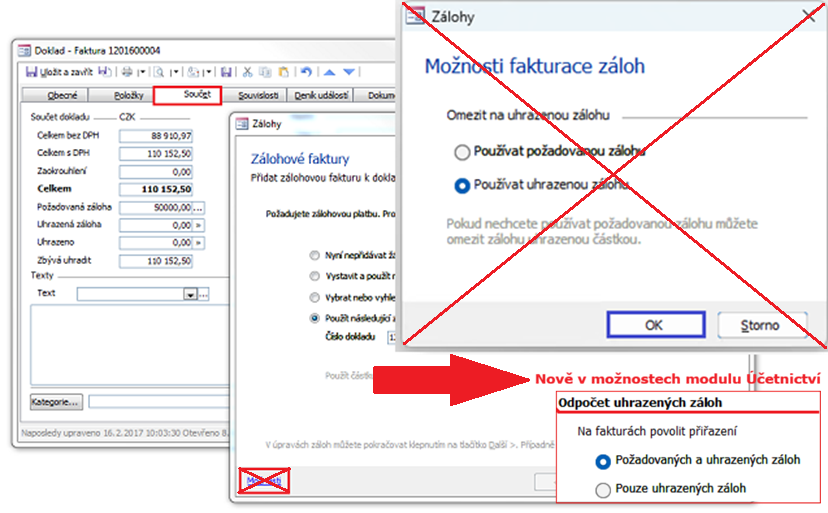
Task: Click the printer icon in the invoice toolbar
Action: point(127,72)
